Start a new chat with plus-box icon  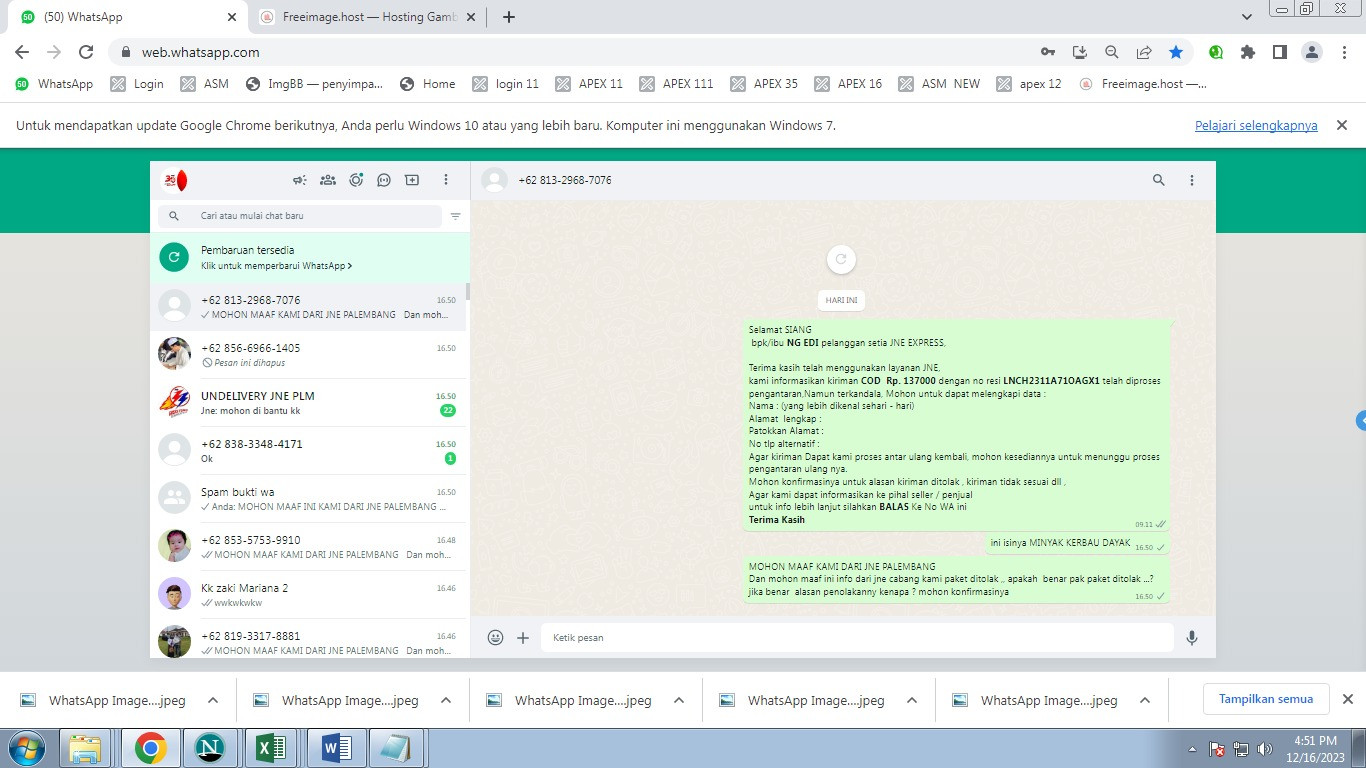[412, 180]
